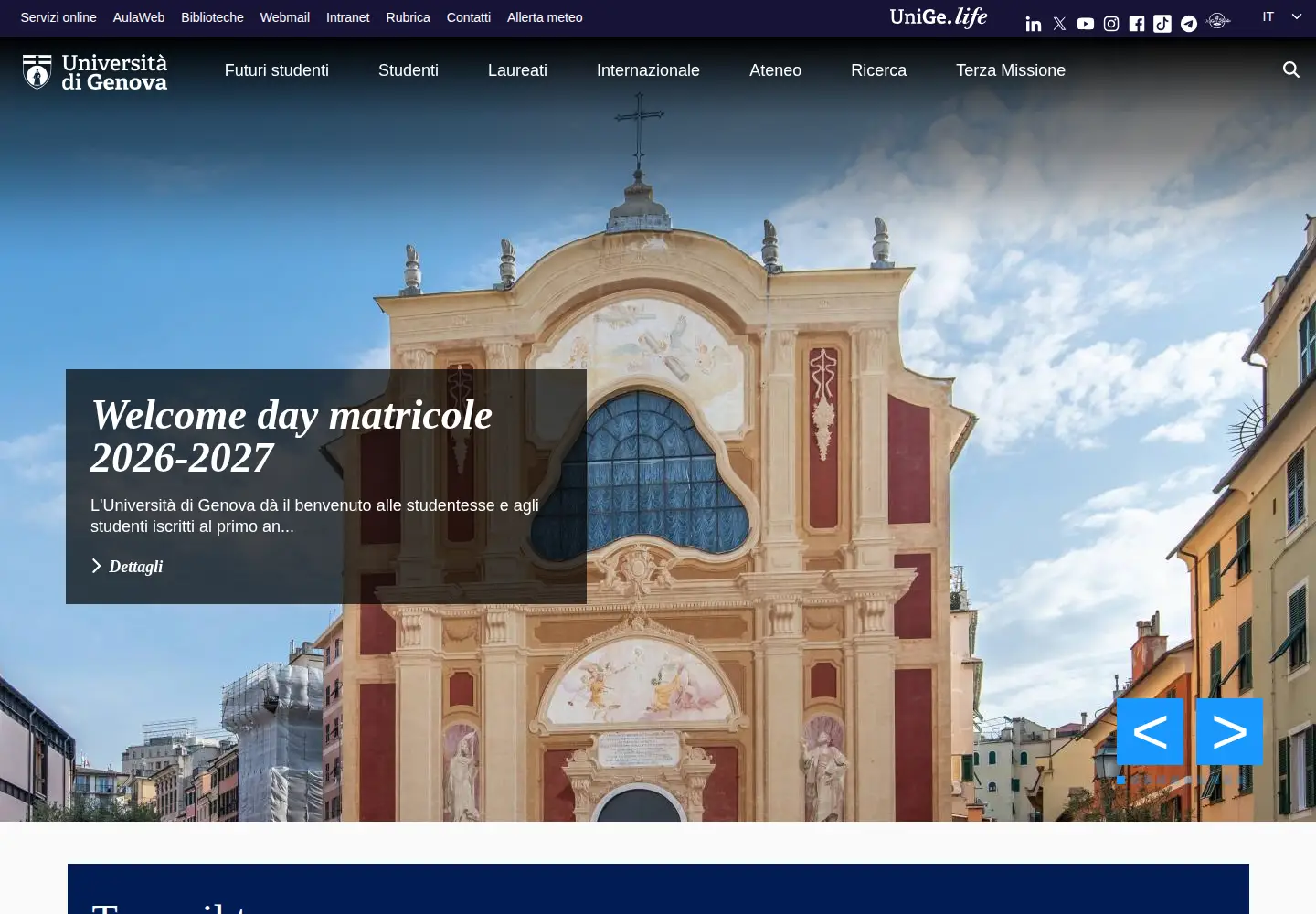Open the Ricerca menu

tap(878, 70)
